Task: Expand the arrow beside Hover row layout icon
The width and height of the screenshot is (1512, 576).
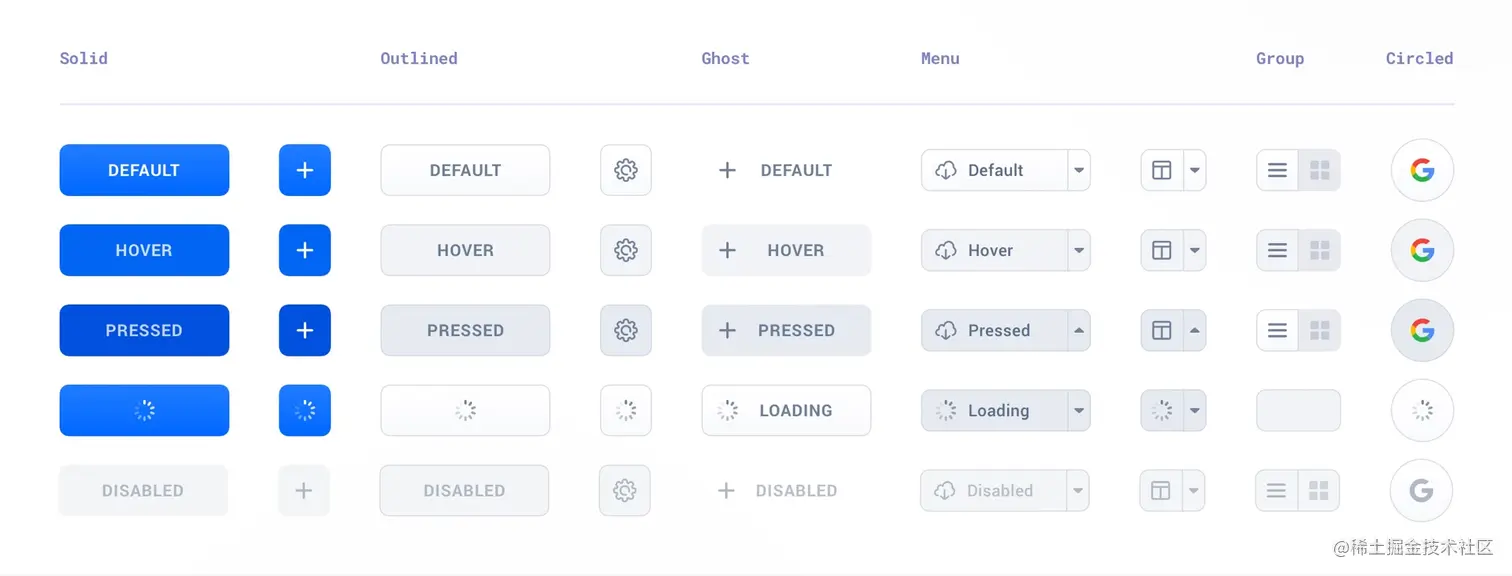Action: pyautogui.click(x=1195, y=250)
